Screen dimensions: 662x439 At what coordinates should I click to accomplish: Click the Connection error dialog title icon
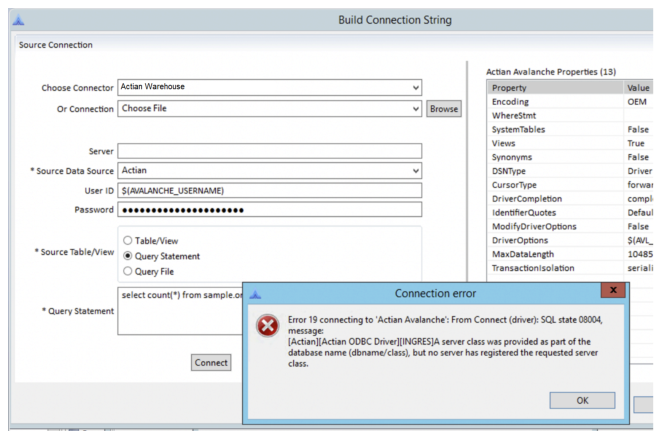(254, 294)
